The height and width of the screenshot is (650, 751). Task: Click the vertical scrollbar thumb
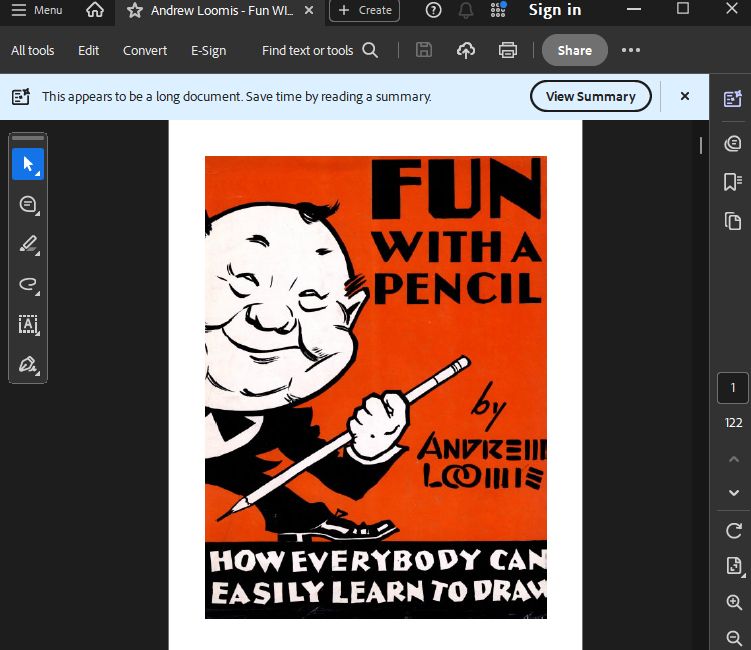pyautogui.click(x=701, y=146)
